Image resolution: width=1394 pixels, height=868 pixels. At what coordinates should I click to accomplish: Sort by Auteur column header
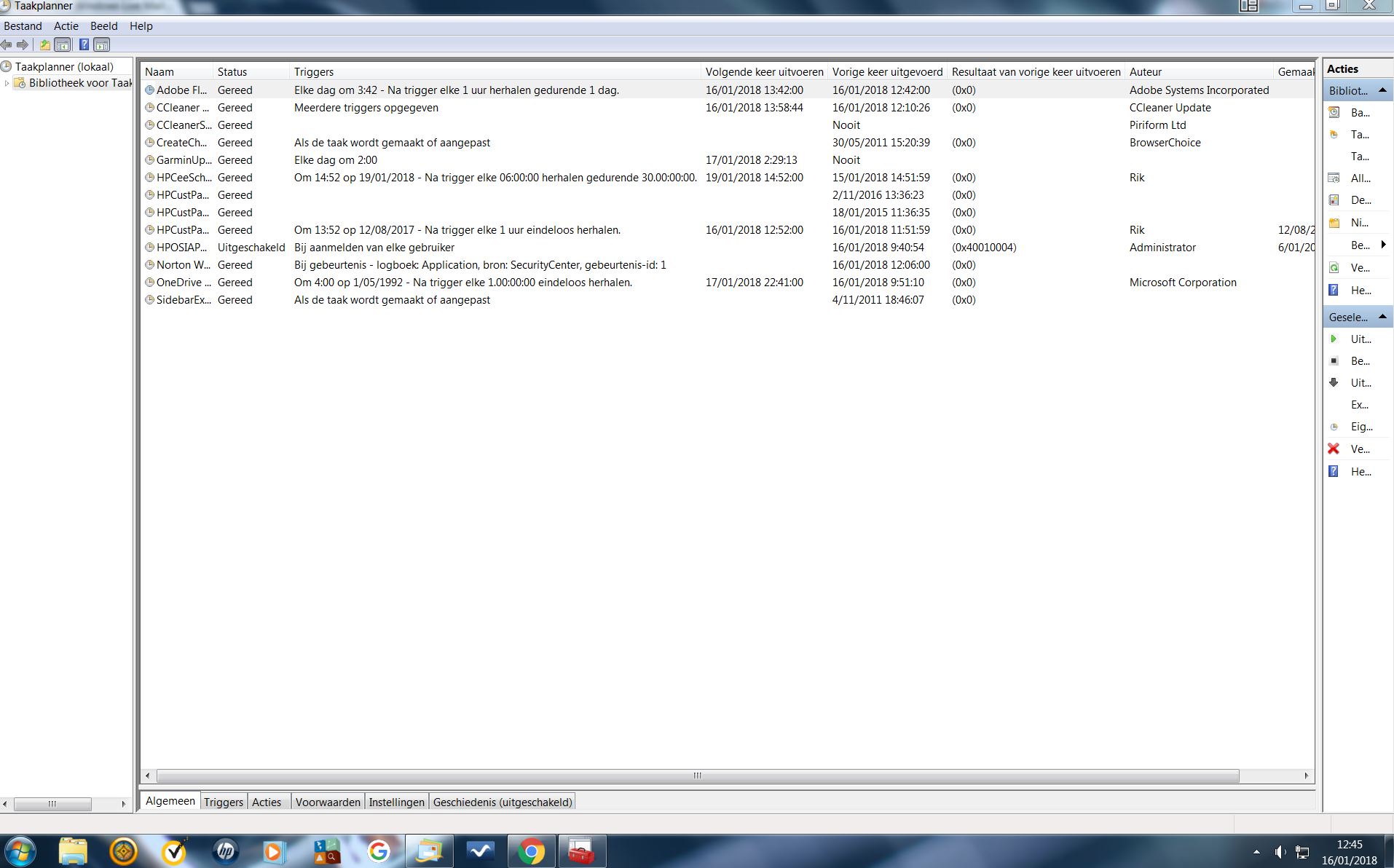1199,71
